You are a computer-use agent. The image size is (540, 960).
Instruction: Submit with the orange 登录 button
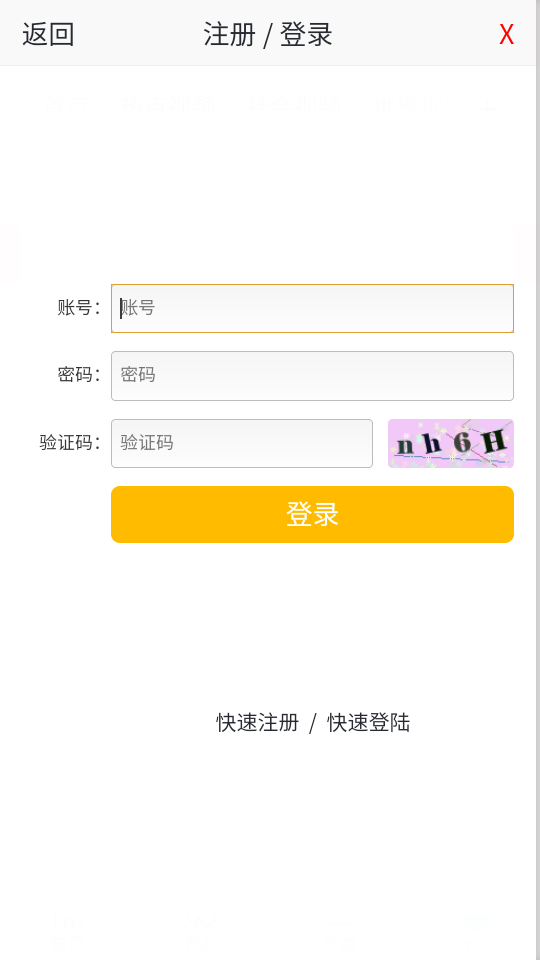[x=312, y=514]
